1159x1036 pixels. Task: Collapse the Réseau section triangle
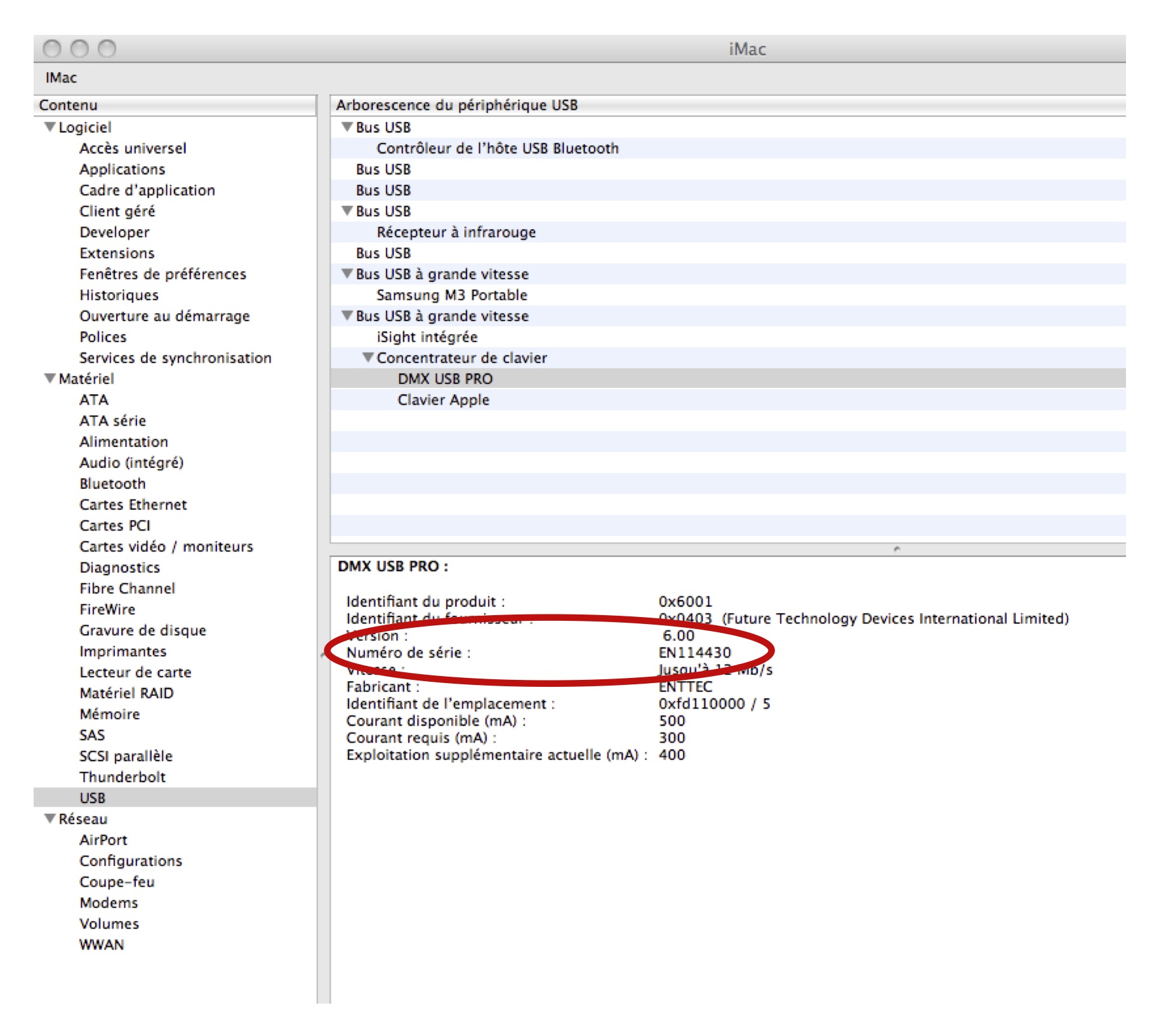pos(50,818)
